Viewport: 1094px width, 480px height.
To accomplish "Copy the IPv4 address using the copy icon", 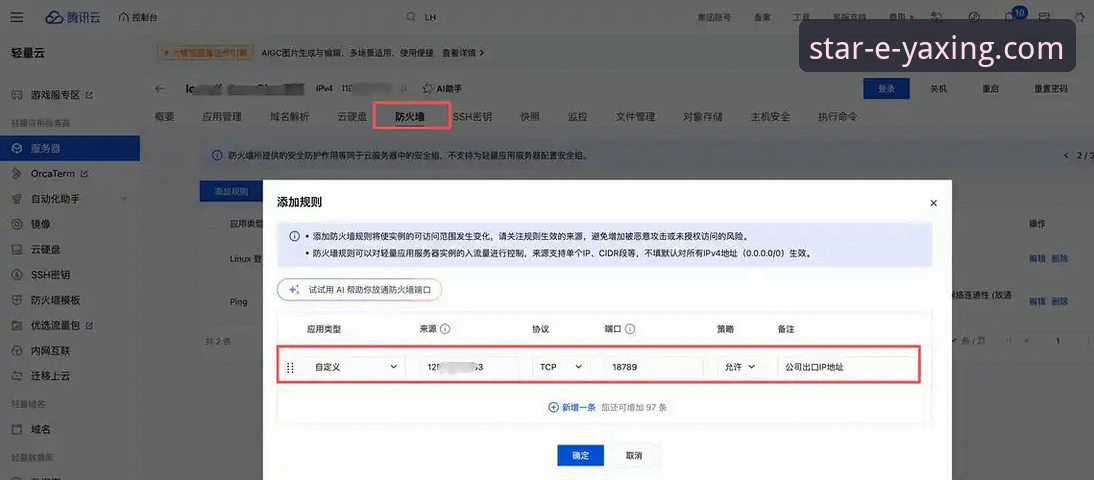I will pyautogui.click(x=403, y=89).
